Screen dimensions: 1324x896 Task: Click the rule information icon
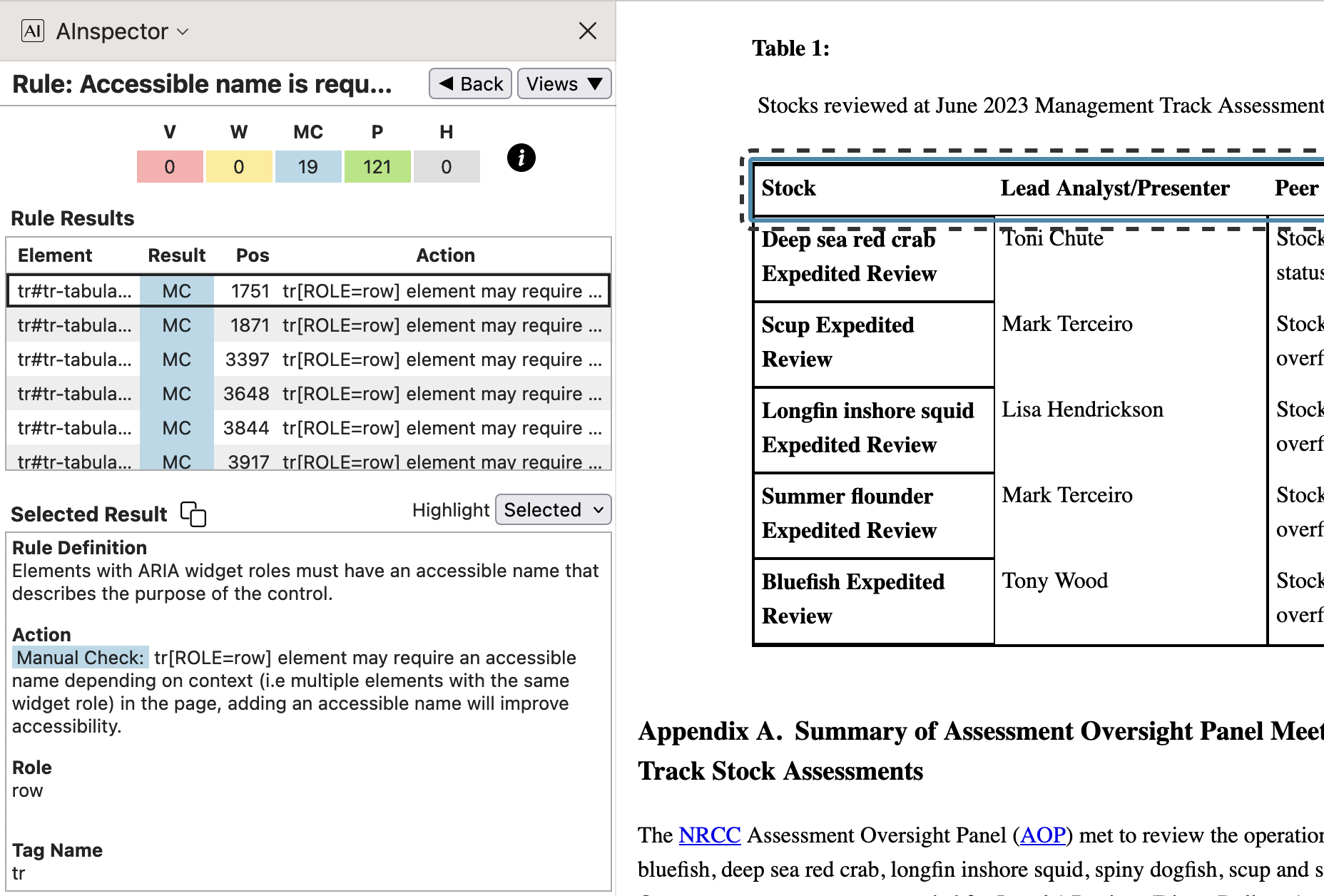[521, 158]
